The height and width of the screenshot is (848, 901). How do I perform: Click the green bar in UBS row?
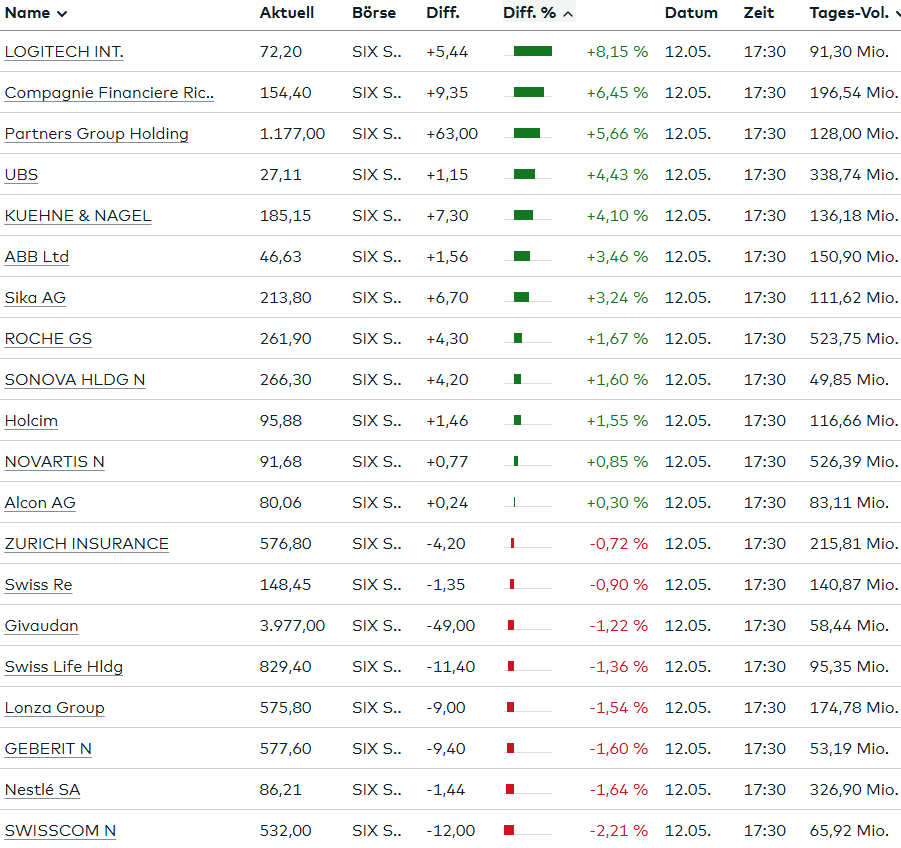524,175
